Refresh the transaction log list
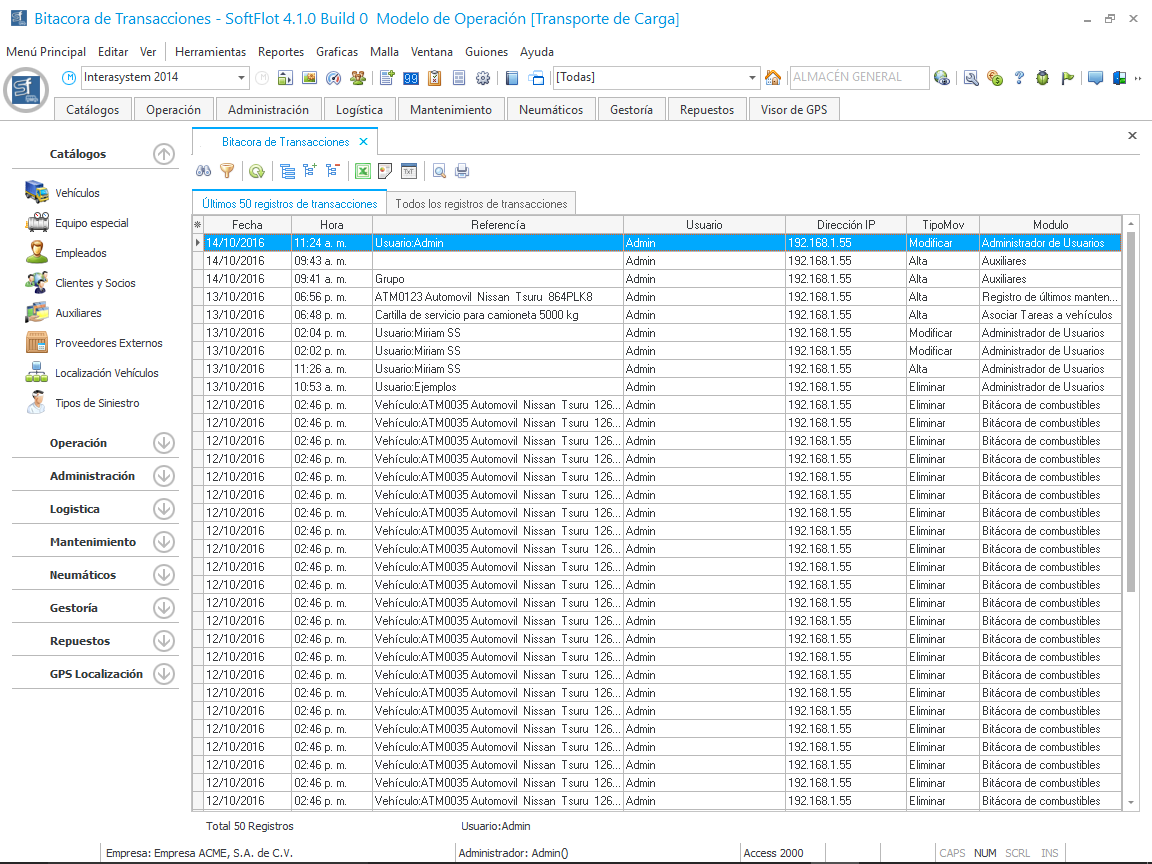The height and width of the screenshot is (864, 1152). 257,171
